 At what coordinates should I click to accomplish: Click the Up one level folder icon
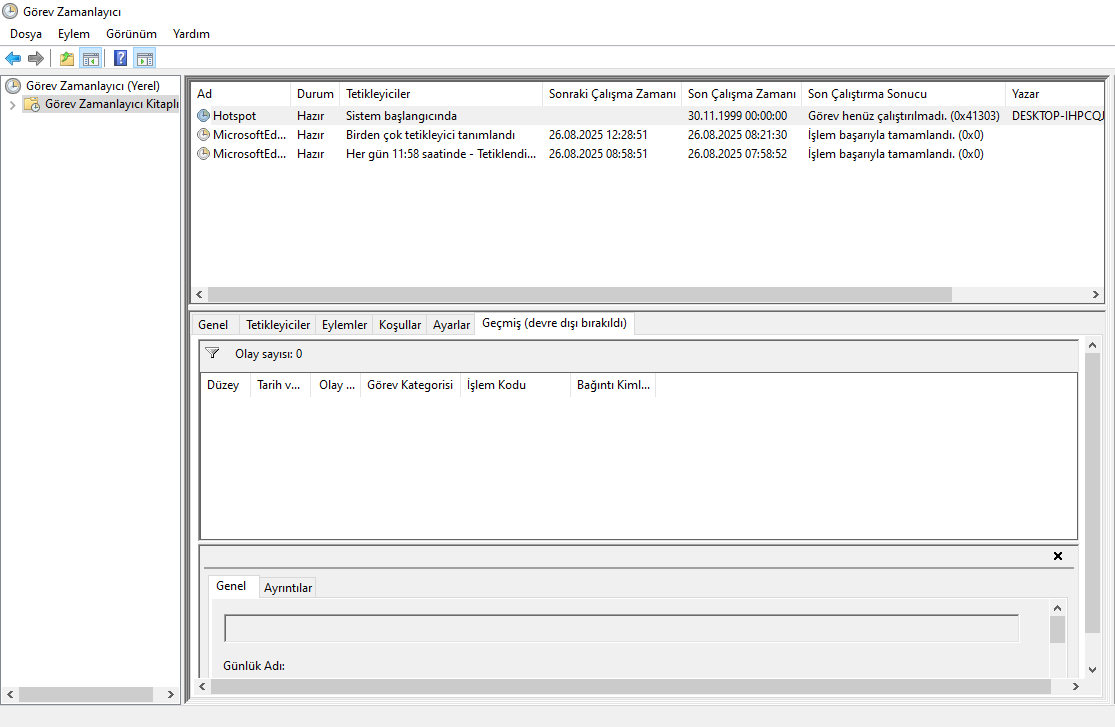pos(67,58)
